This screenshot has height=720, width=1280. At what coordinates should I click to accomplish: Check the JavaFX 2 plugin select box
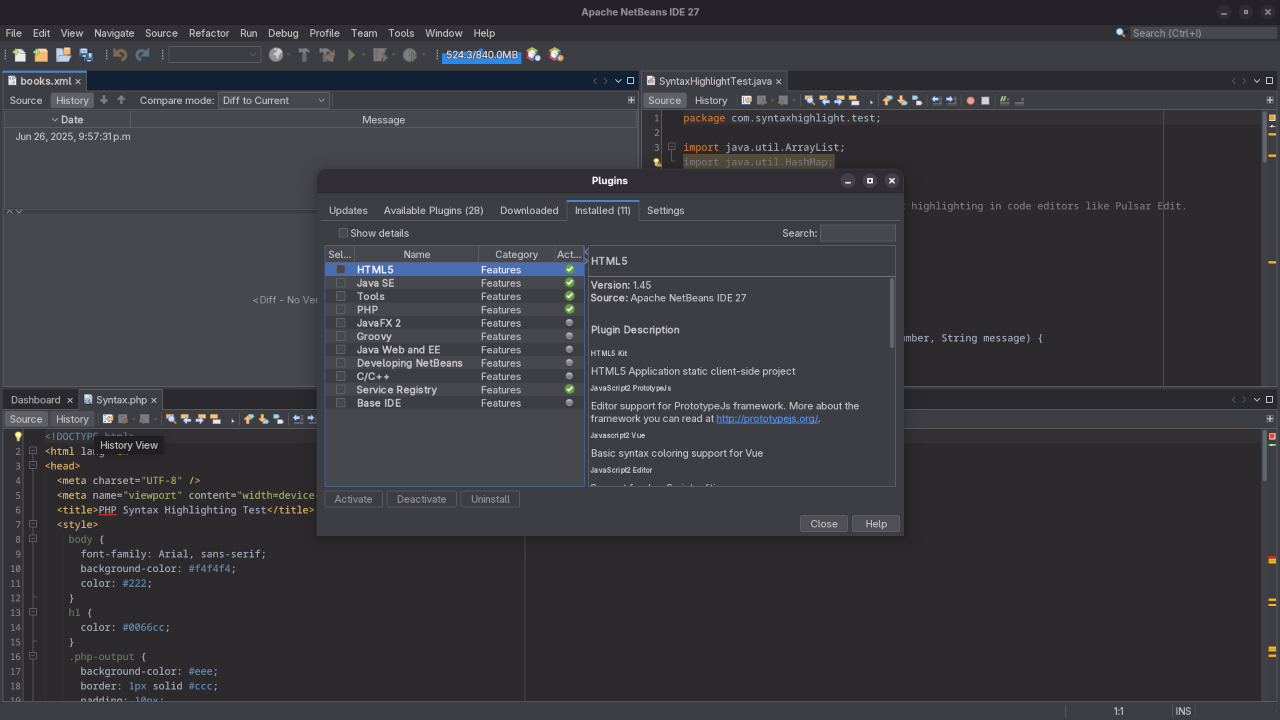pos(341,323)
